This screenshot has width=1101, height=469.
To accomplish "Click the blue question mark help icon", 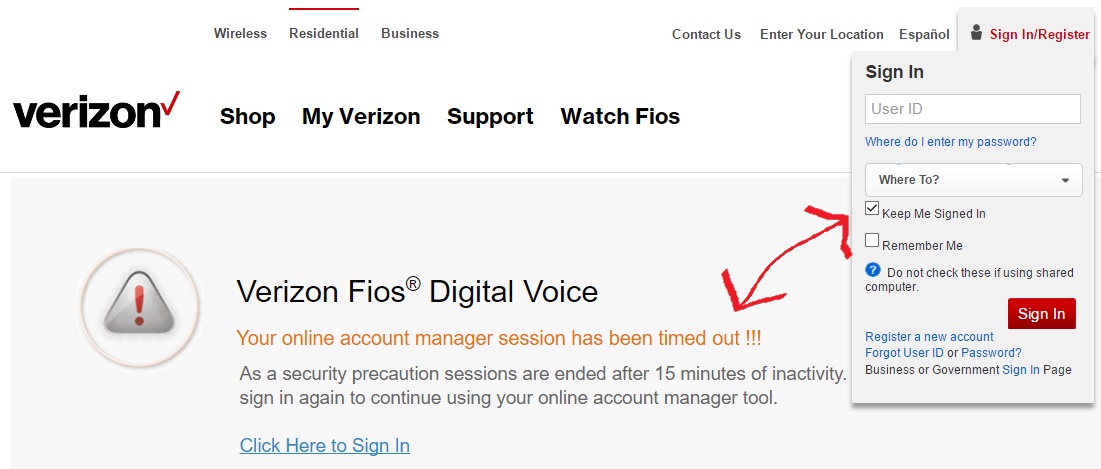I will point(873,270).
